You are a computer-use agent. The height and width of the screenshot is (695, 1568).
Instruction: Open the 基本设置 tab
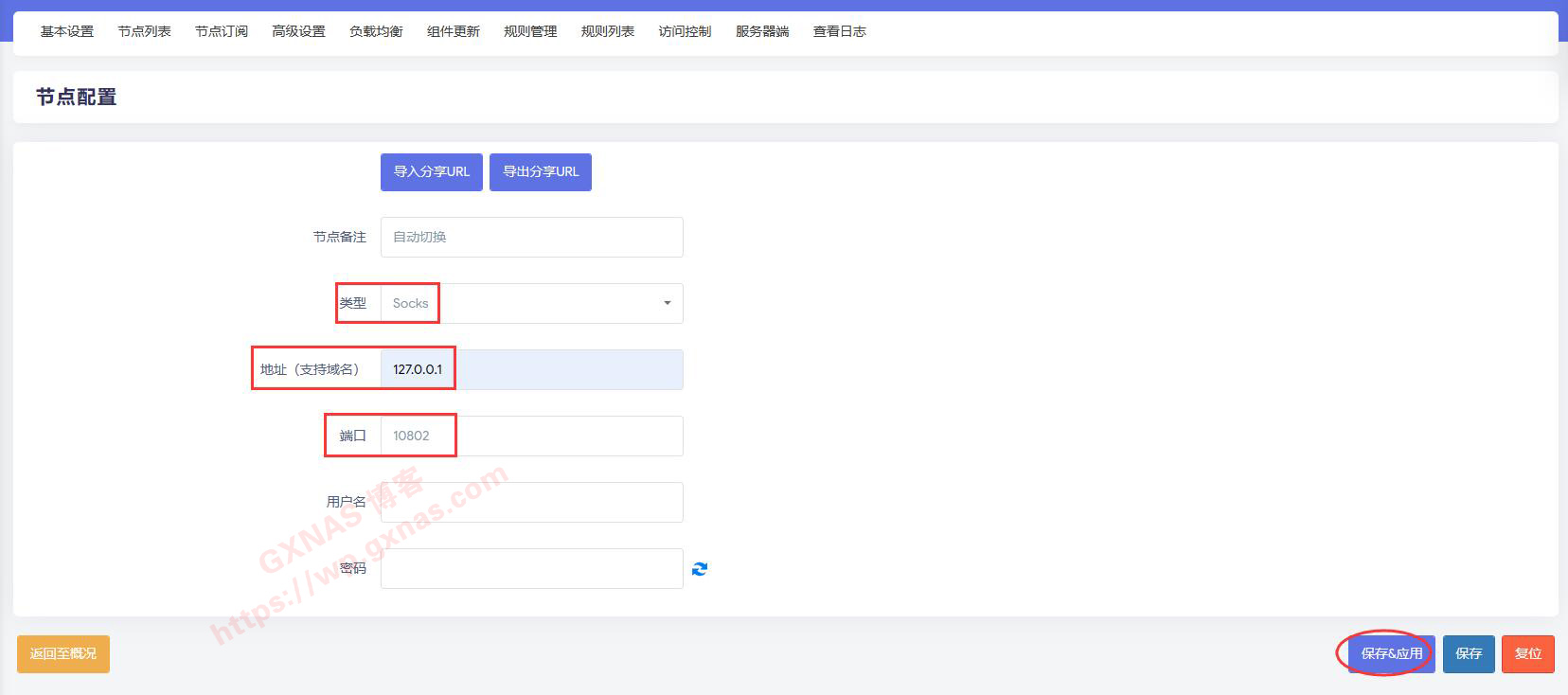[67, 31]
